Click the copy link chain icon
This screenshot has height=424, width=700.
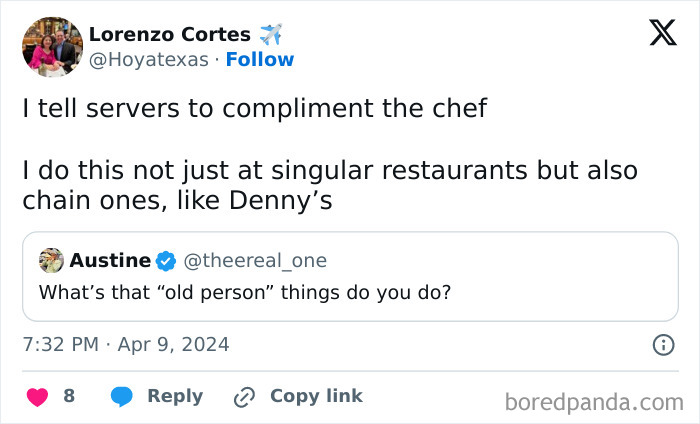[243, 397]
